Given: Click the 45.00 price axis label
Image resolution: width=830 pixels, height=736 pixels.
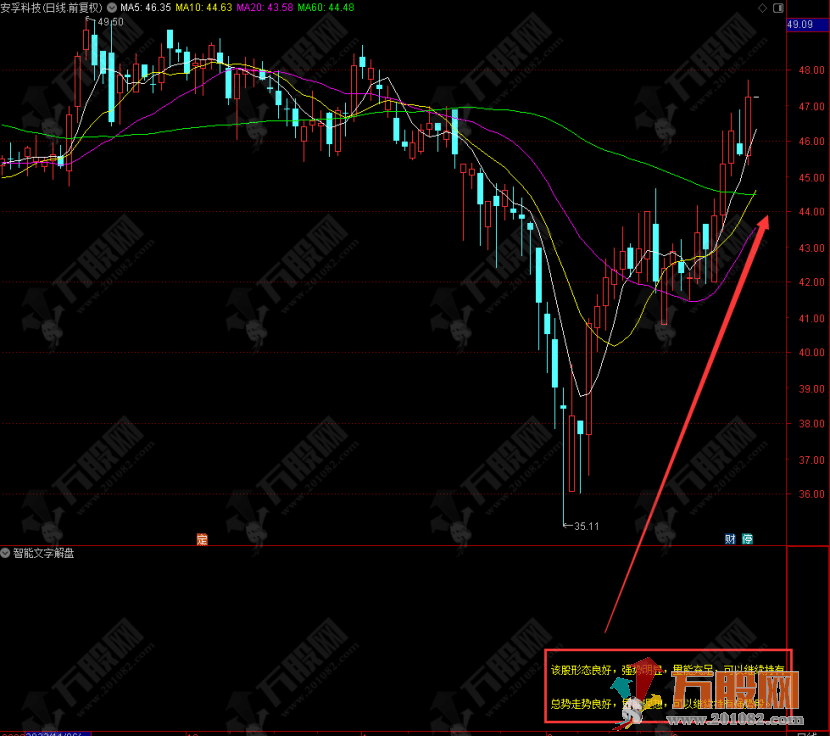Looking at the screenshot, I should (x=812, y=178).
